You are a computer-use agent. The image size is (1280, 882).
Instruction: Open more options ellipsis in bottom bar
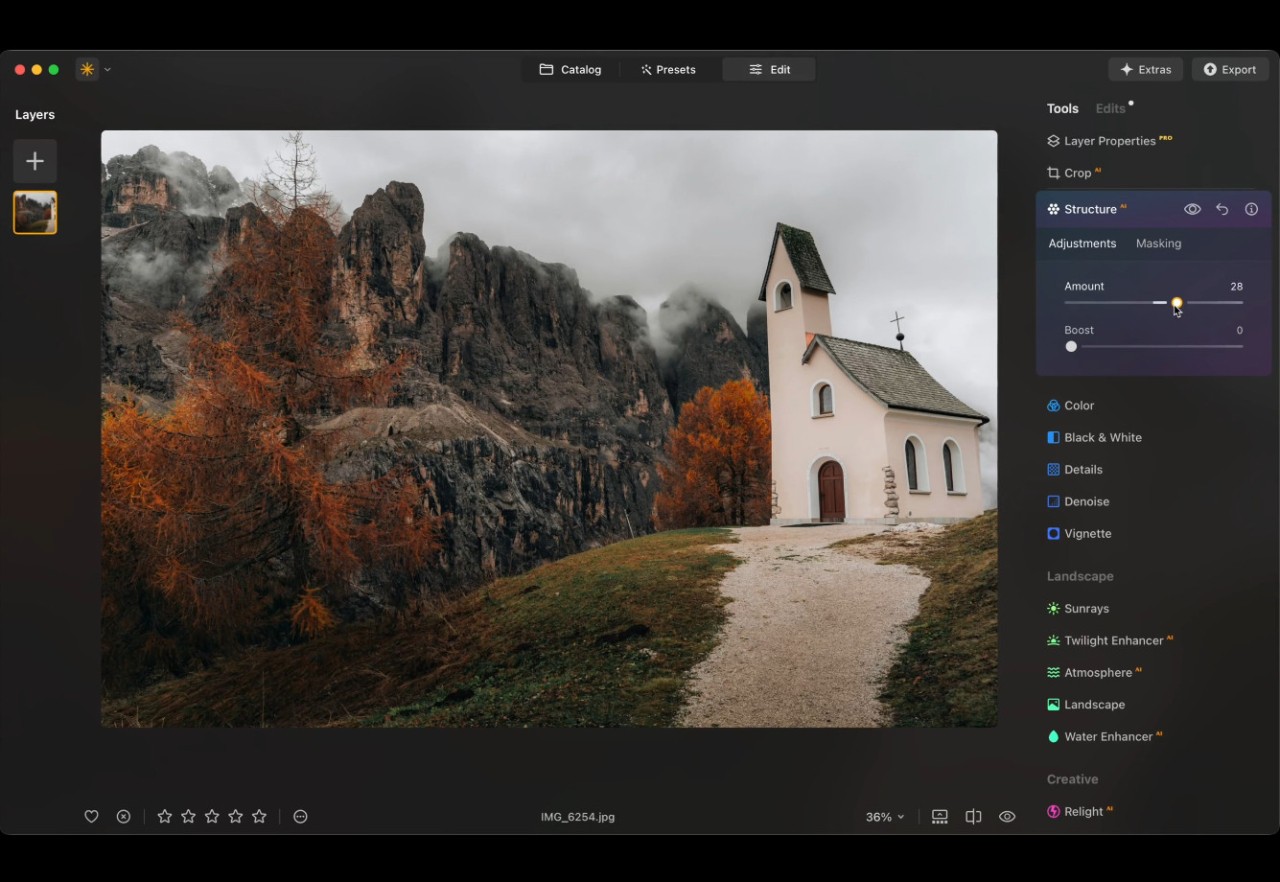tap(300, 816)
